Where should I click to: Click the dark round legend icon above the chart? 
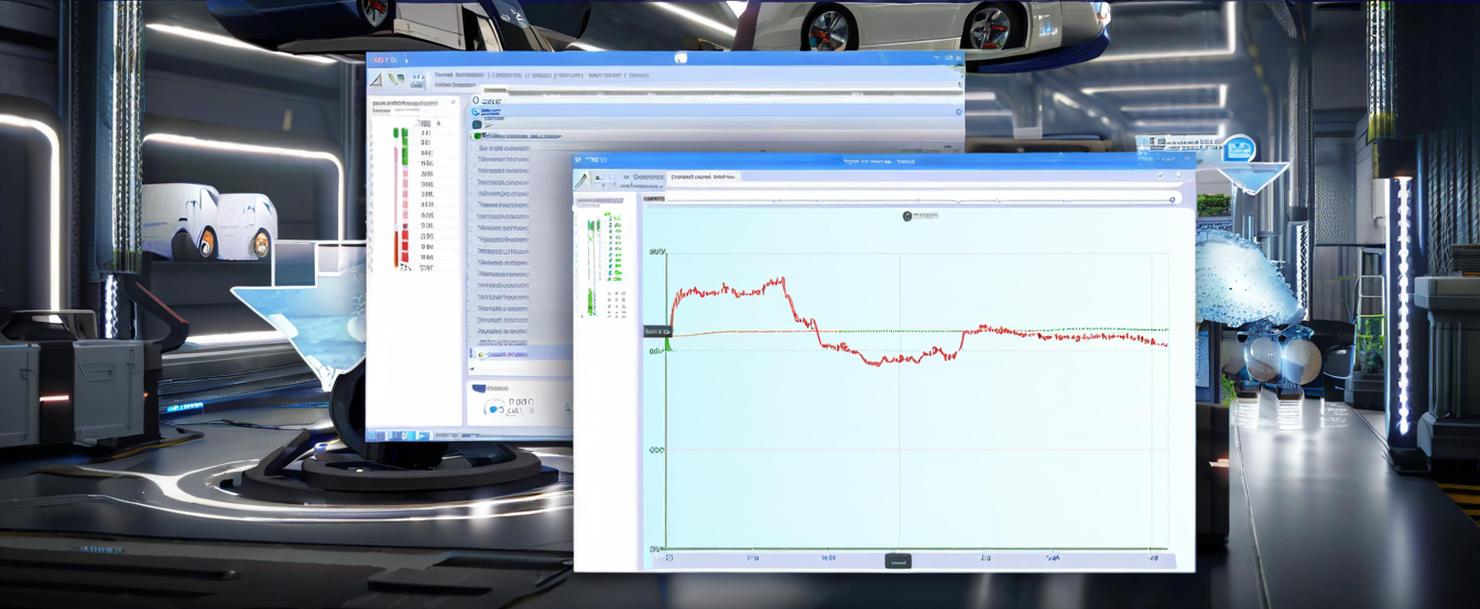point(907,216)
